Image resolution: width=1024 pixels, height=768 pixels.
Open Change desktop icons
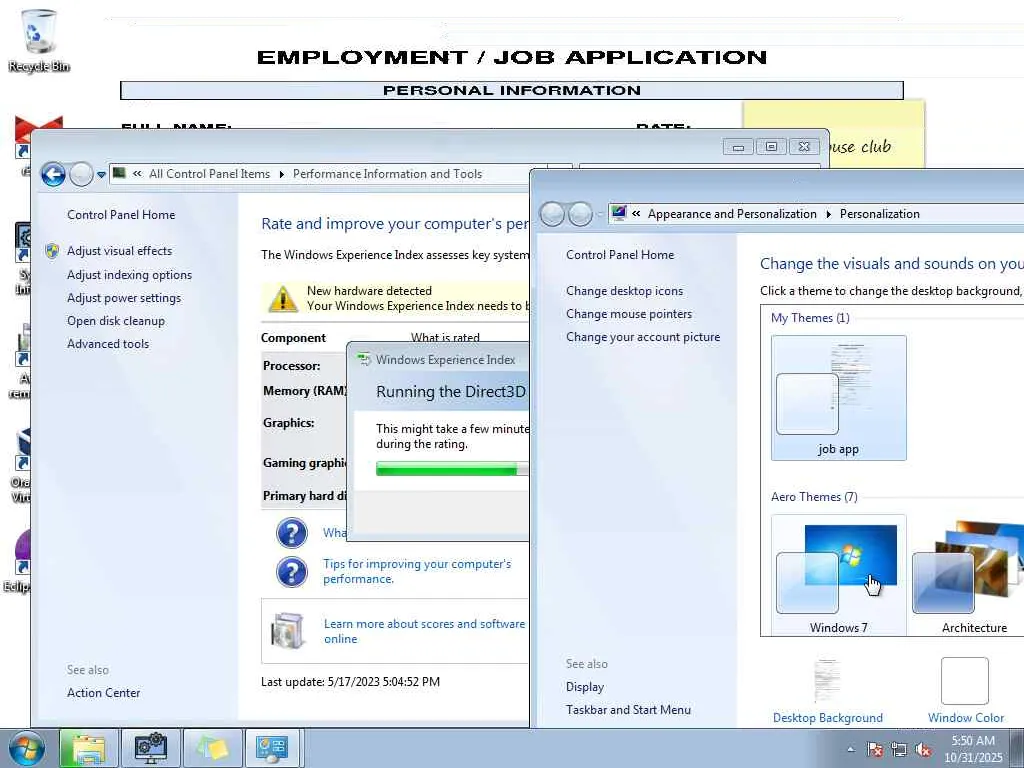[624, 291]
